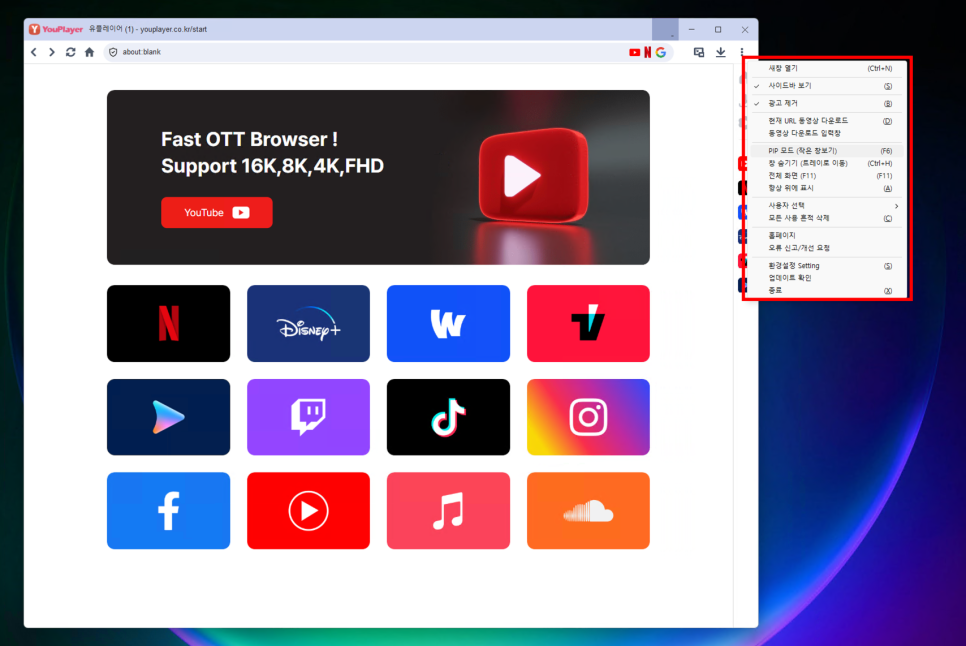Viewport: 966px width, 646px height.
Task: Click the shield security icon in address bar
Action: click(113, 52)
